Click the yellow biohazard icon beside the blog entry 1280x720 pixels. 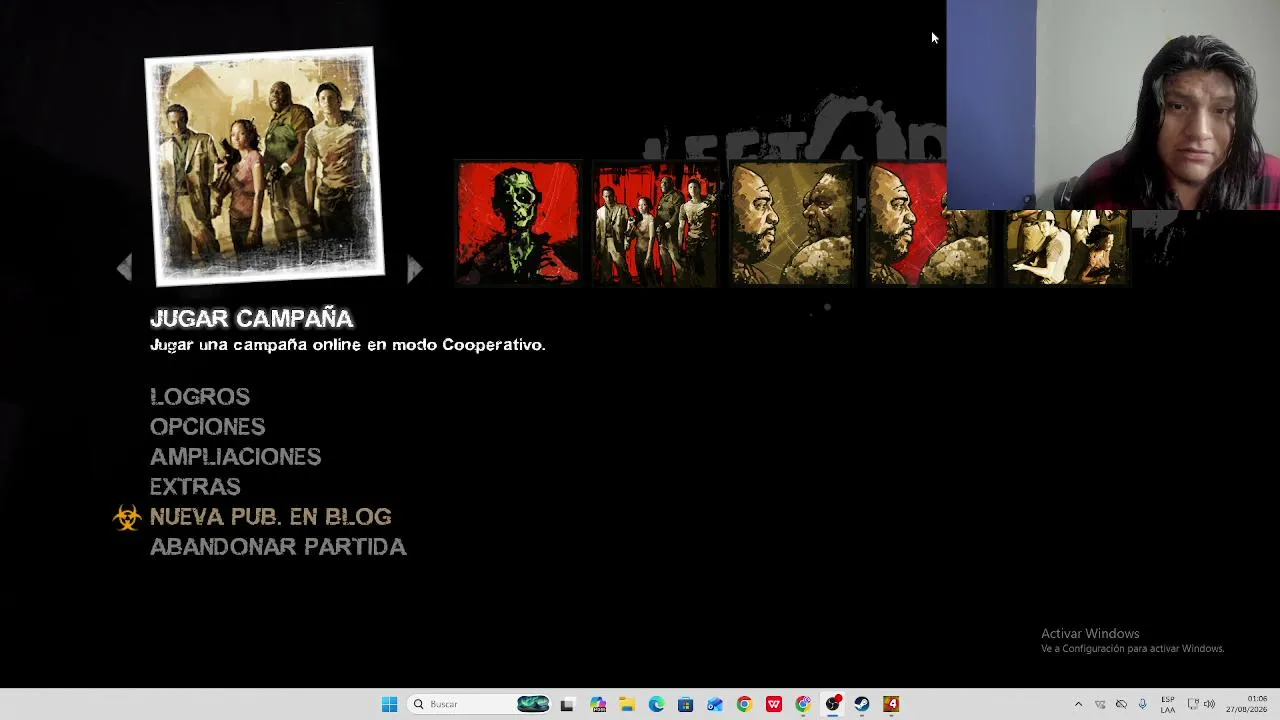[x=127, y=517]
